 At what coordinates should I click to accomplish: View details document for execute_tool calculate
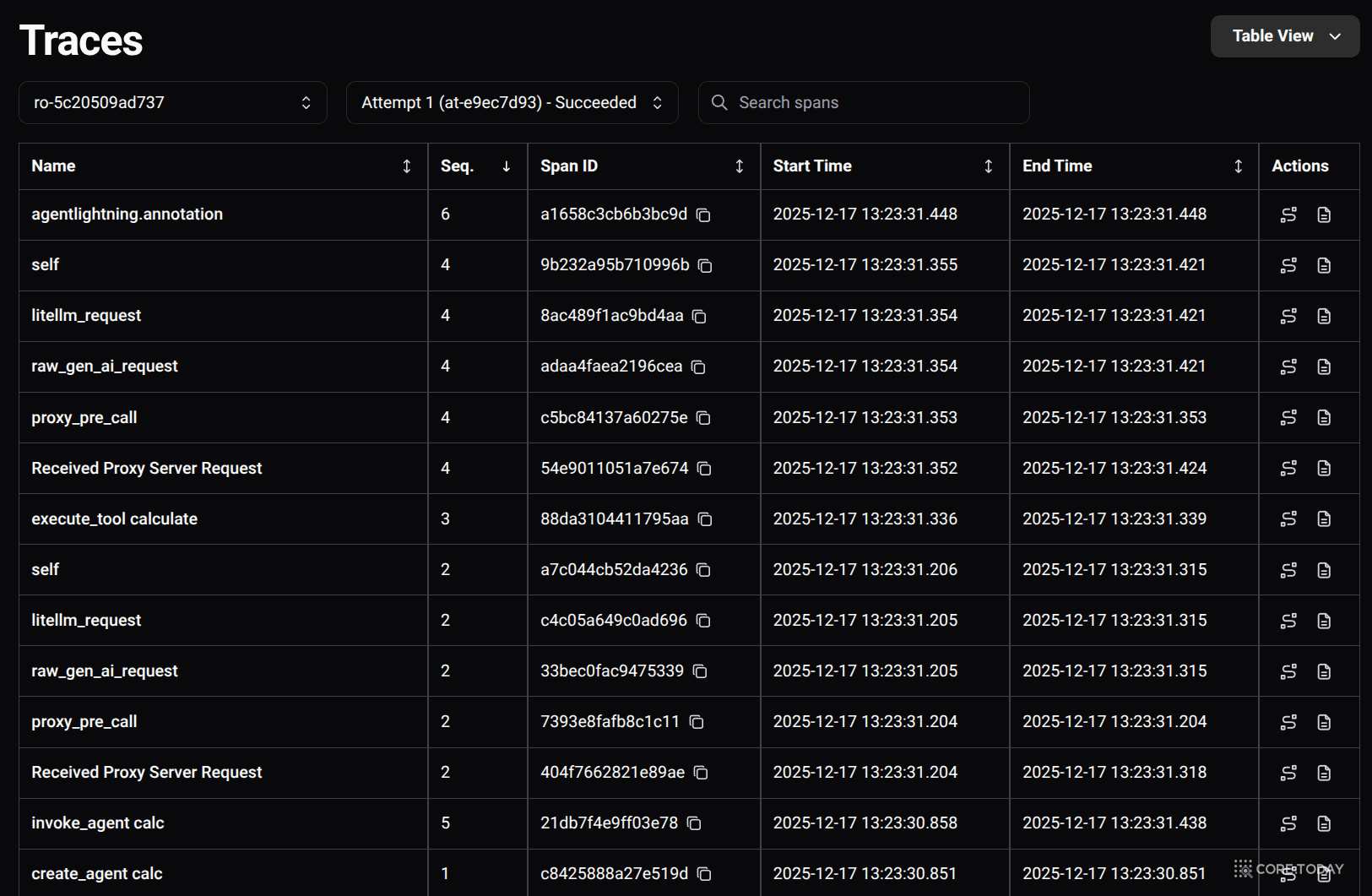tap(1323, 519)
